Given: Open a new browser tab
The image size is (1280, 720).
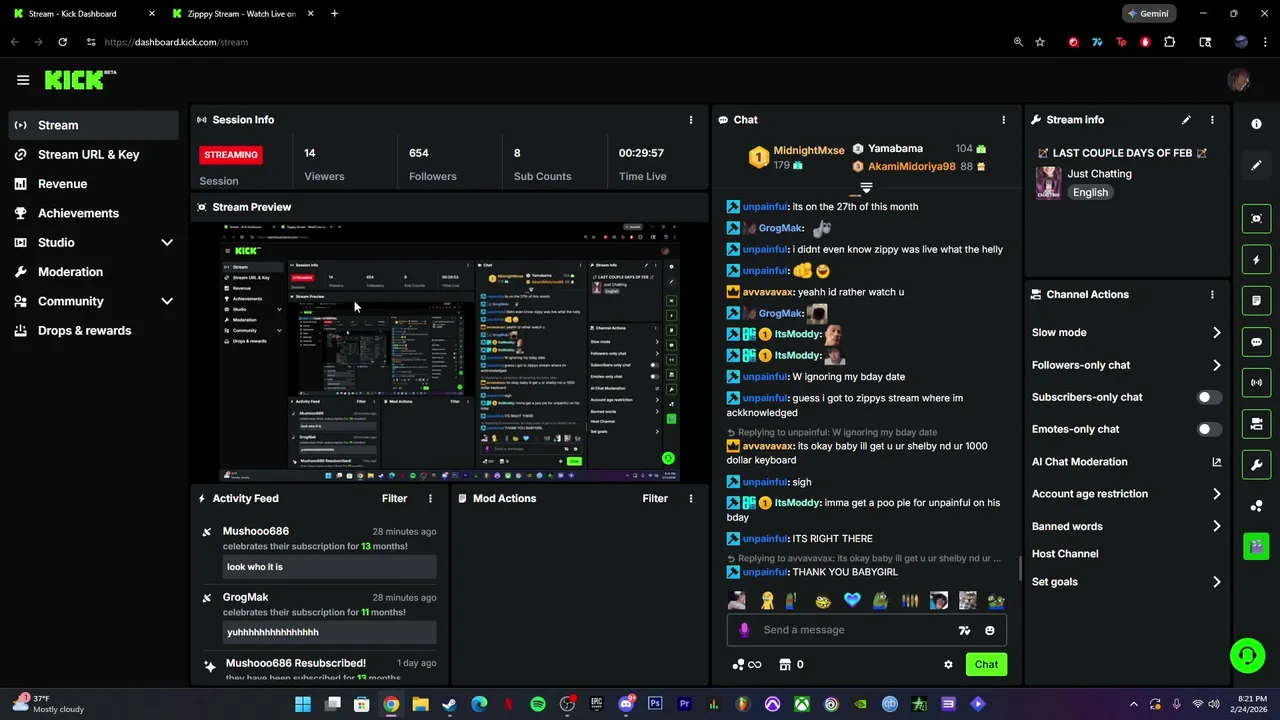Looking at the screenshot, I should point(334,14).
